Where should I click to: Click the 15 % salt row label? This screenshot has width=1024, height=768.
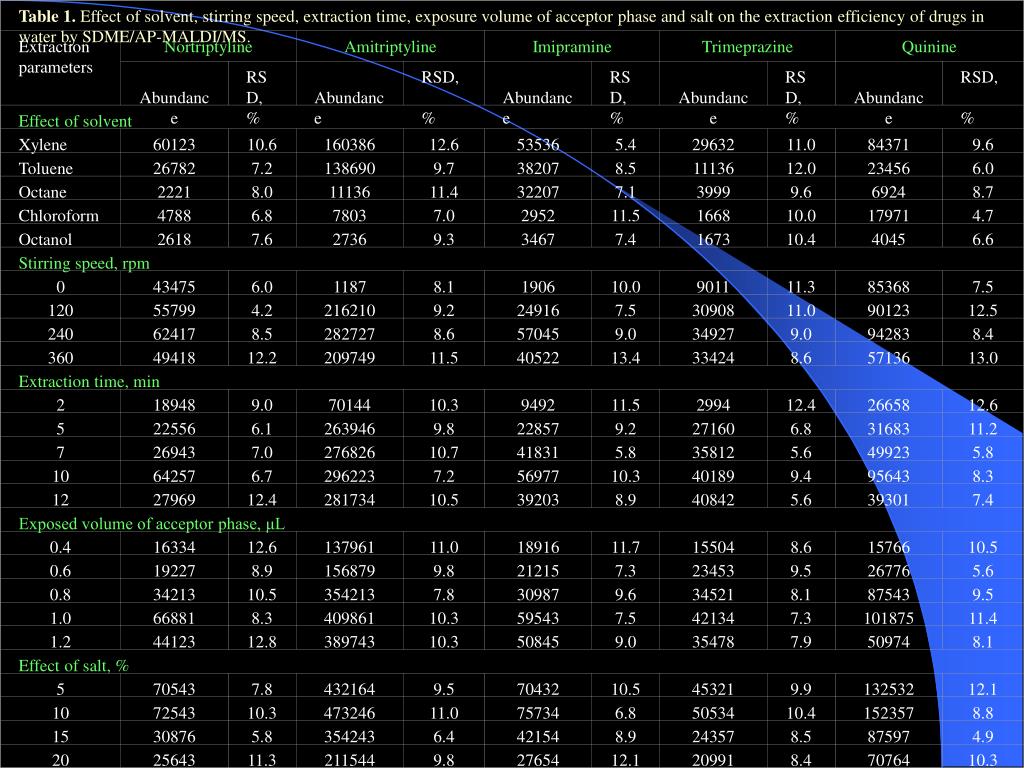coord(60,737)
